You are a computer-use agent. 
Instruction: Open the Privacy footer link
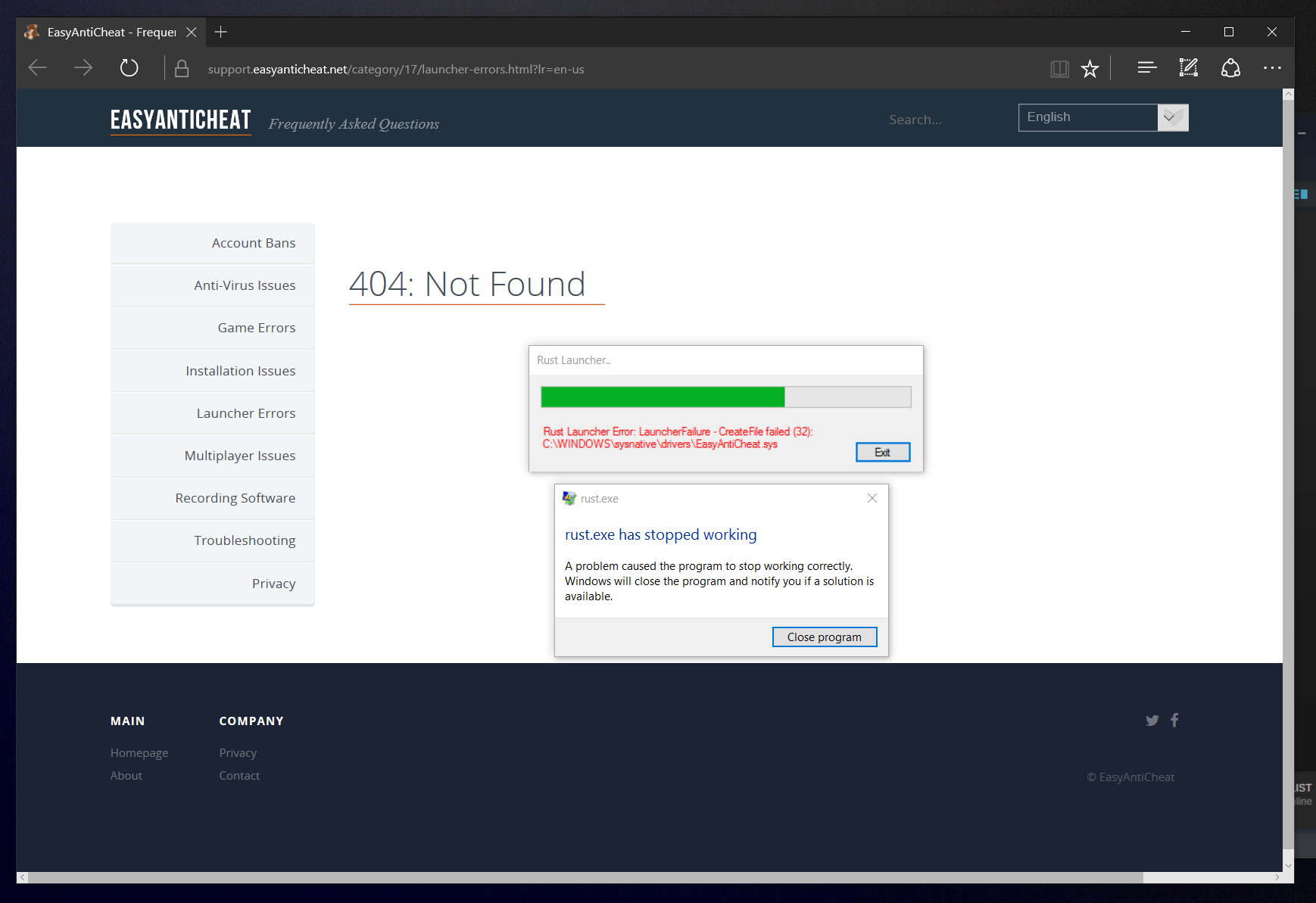pos(238,753)
